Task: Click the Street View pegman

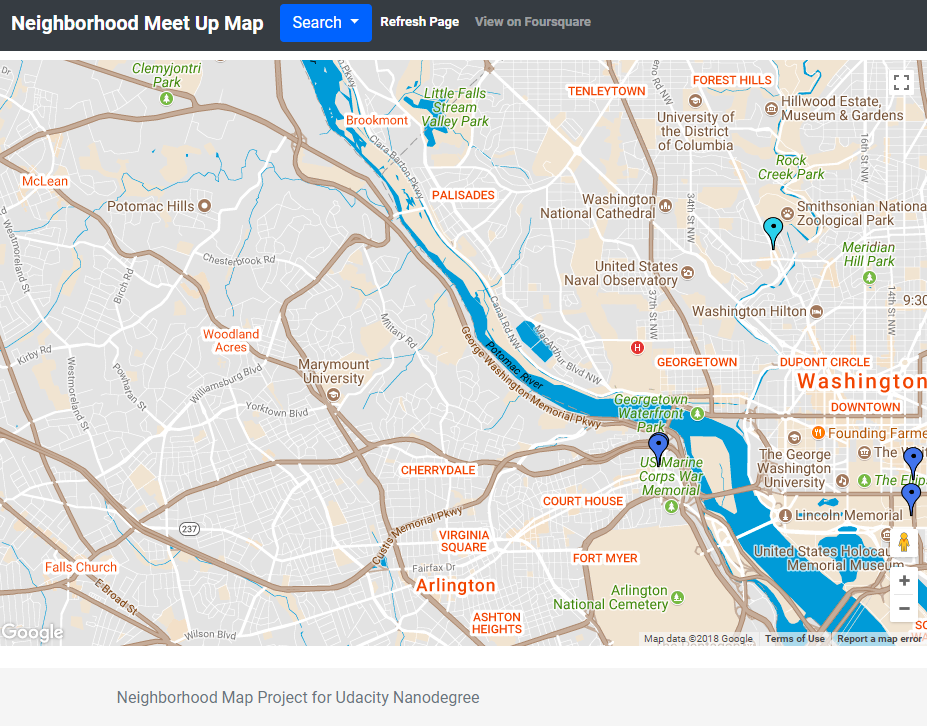Action: 904,542
